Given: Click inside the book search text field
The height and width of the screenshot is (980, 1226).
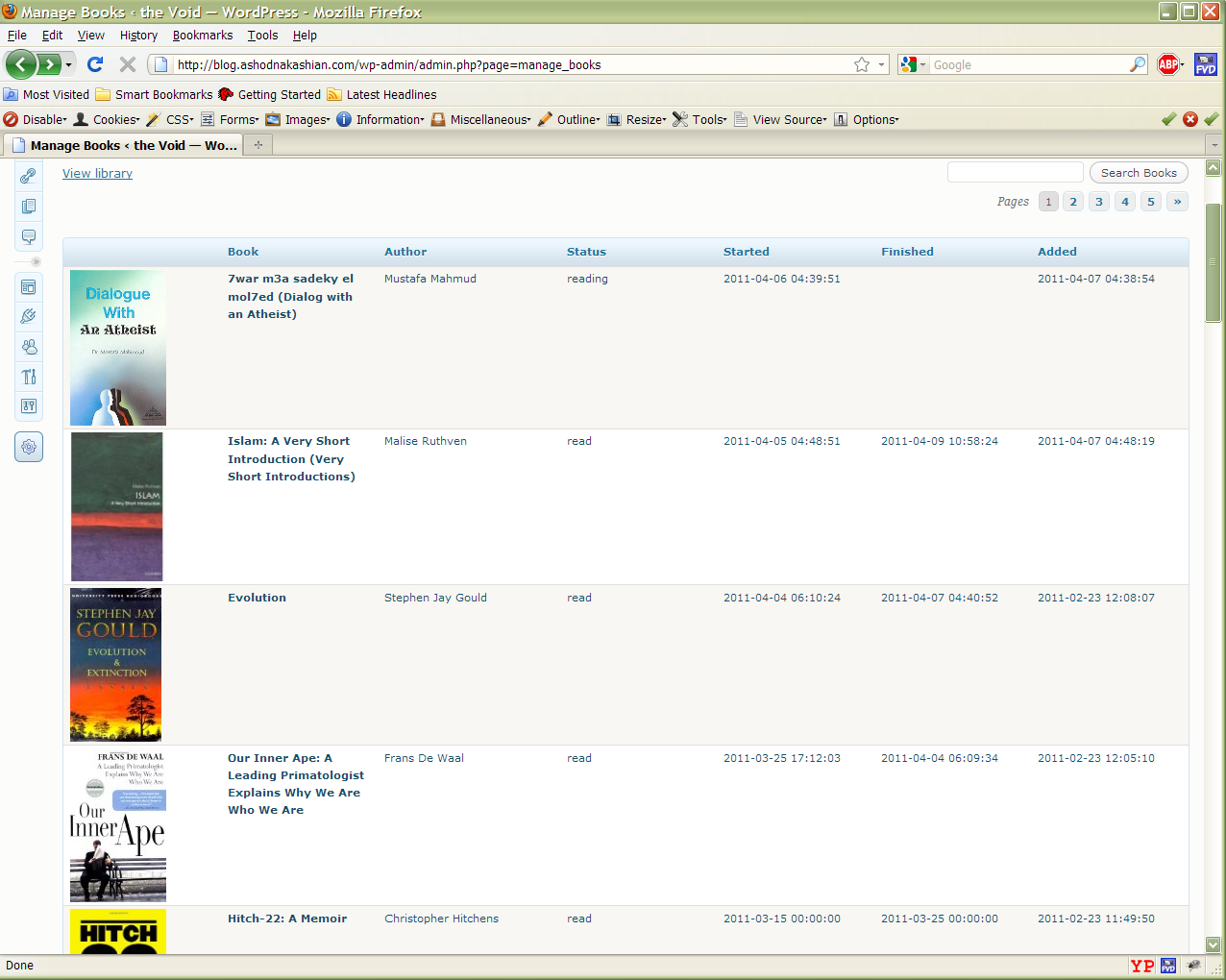Looking at the screenshot, I should click(x=1016, y=172).
